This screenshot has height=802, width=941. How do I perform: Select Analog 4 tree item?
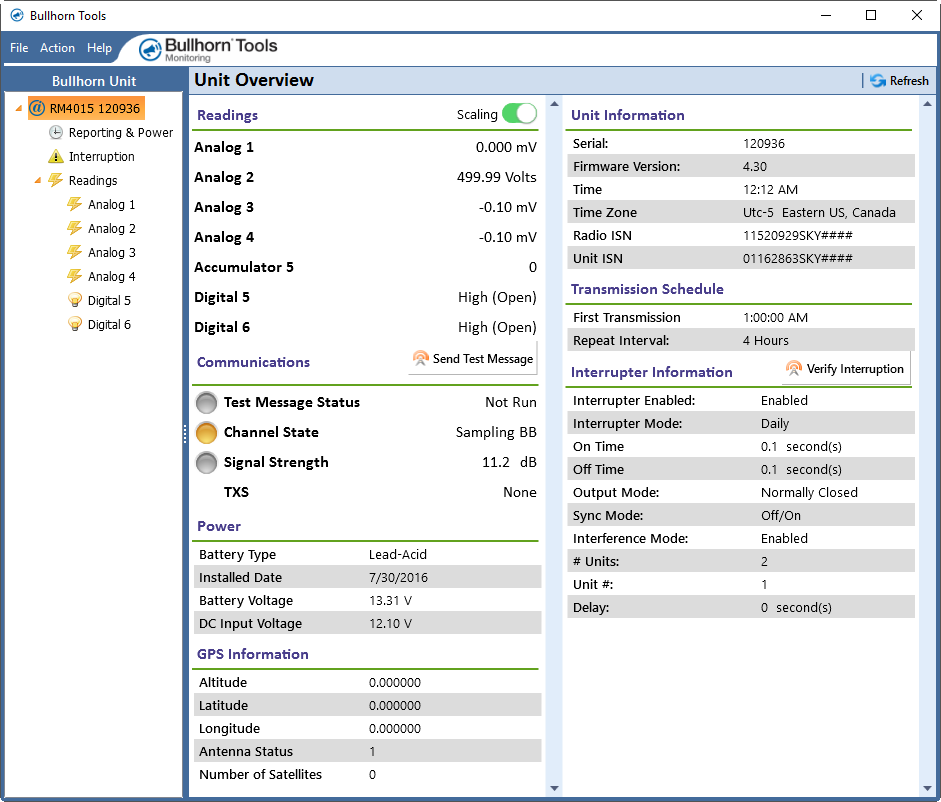pos(112,277)
